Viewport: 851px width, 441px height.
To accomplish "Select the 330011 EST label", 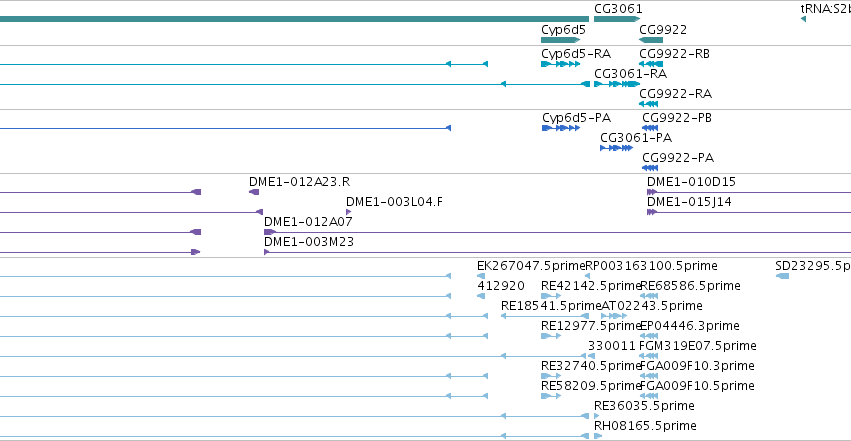I will tap(612, 346).
